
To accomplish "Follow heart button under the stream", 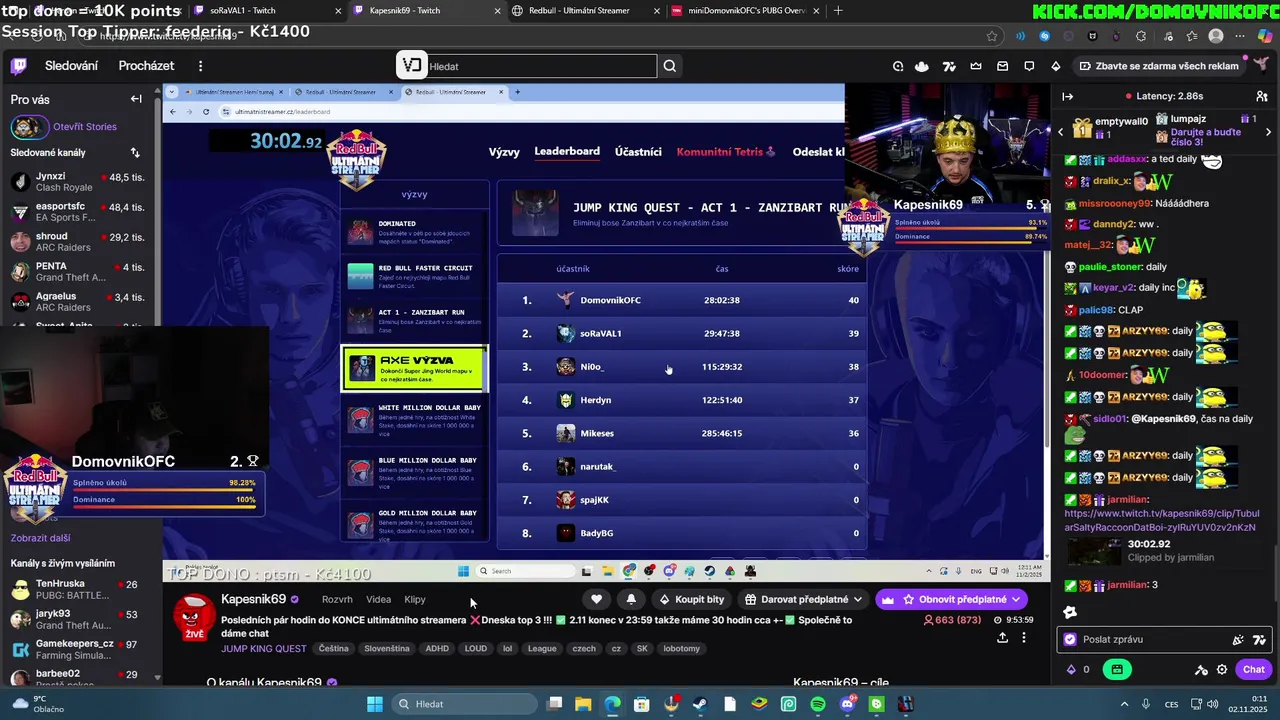I will pyautogui.click(x=597, y=599).
